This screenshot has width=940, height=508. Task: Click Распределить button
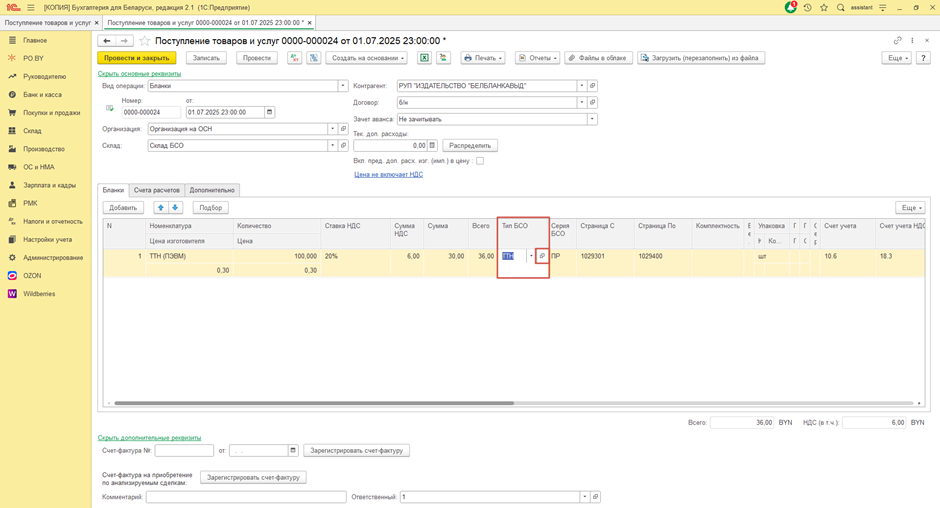click(x=470, y=146)
